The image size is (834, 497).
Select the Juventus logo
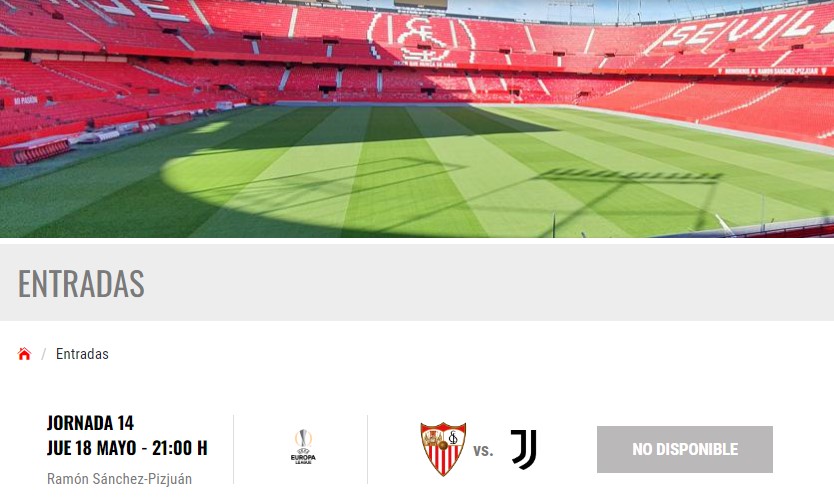(523, 450)
